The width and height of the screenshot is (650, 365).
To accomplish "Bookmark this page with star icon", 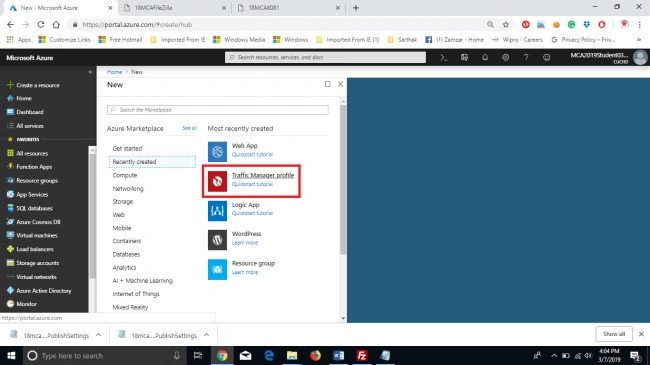I will 506,24.
